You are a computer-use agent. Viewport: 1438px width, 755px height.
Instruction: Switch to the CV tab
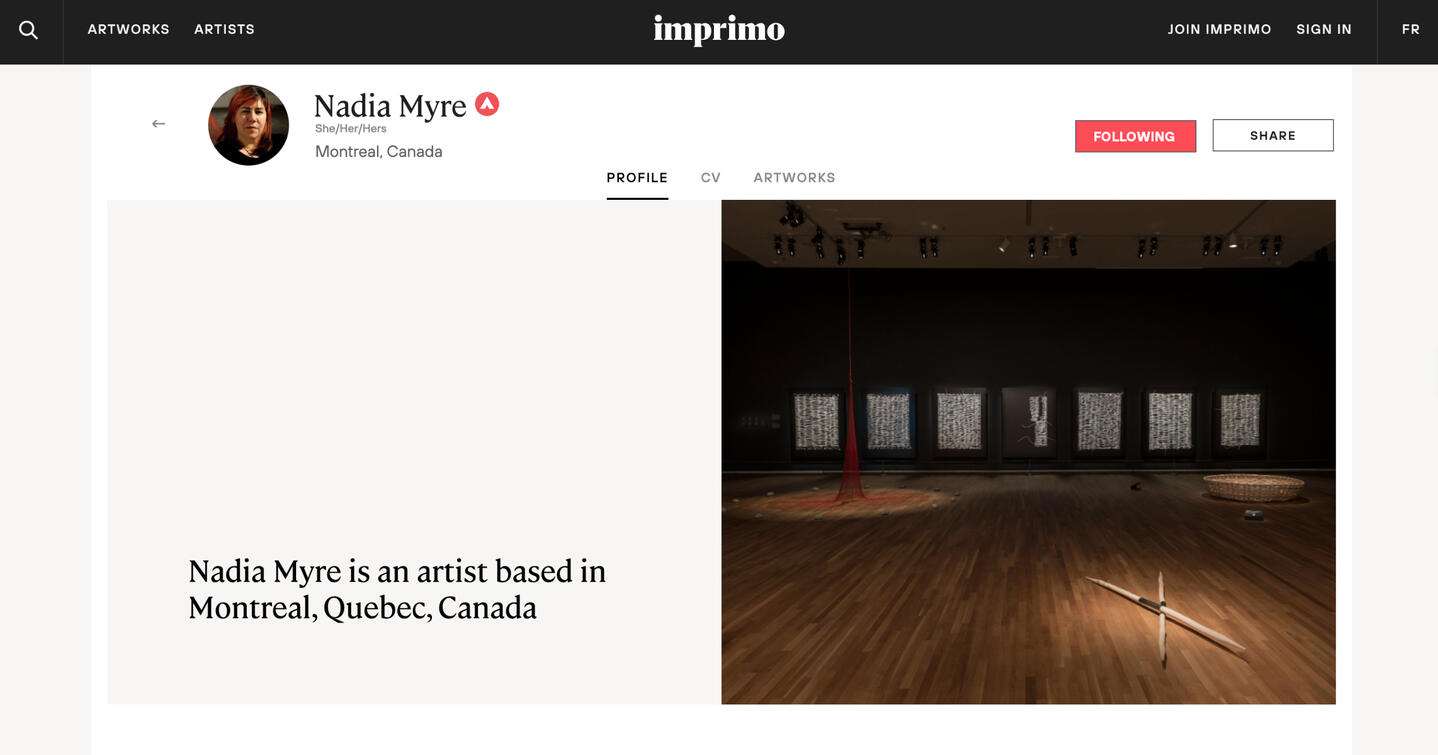[710, 178]
